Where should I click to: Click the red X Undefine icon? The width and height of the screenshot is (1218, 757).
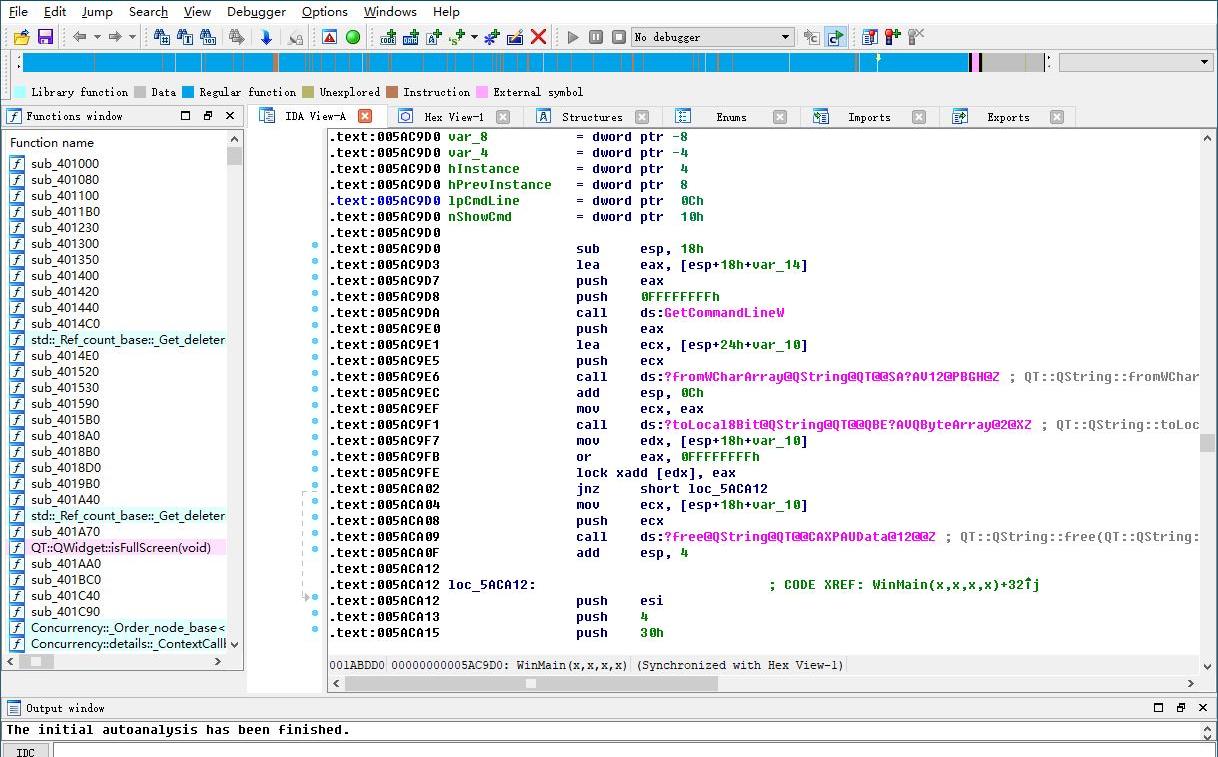[x=538, y=37]
